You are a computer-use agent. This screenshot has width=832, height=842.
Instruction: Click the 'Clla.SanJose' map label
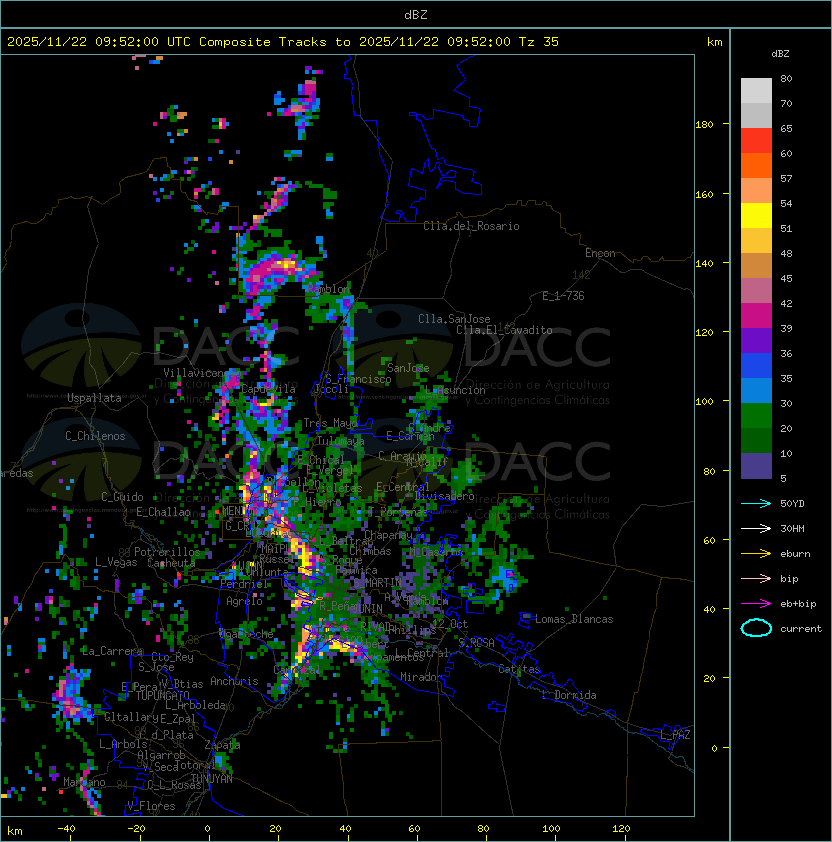(x=454, y=319)
